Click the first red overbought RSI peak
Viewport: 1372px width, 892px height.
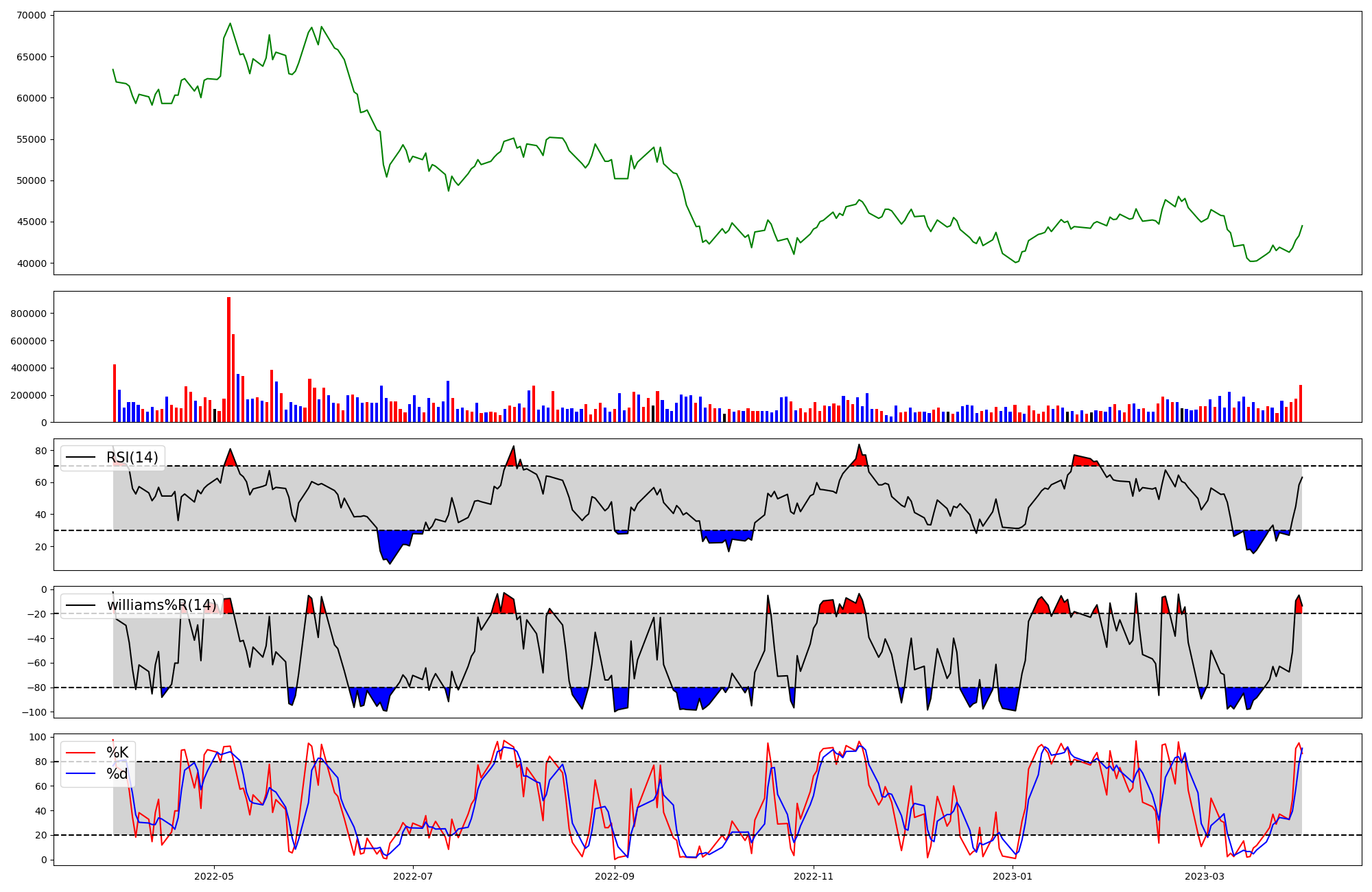click(230, 458)
